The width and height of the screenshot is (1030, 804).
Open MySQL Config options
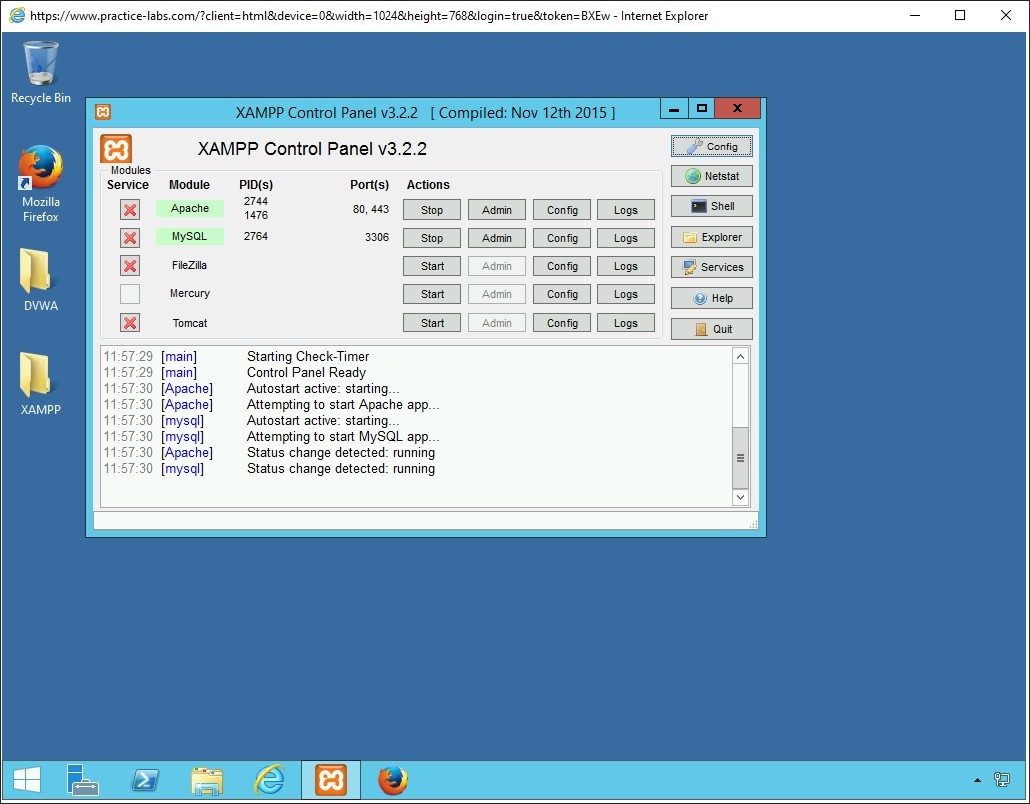(562, 238)
